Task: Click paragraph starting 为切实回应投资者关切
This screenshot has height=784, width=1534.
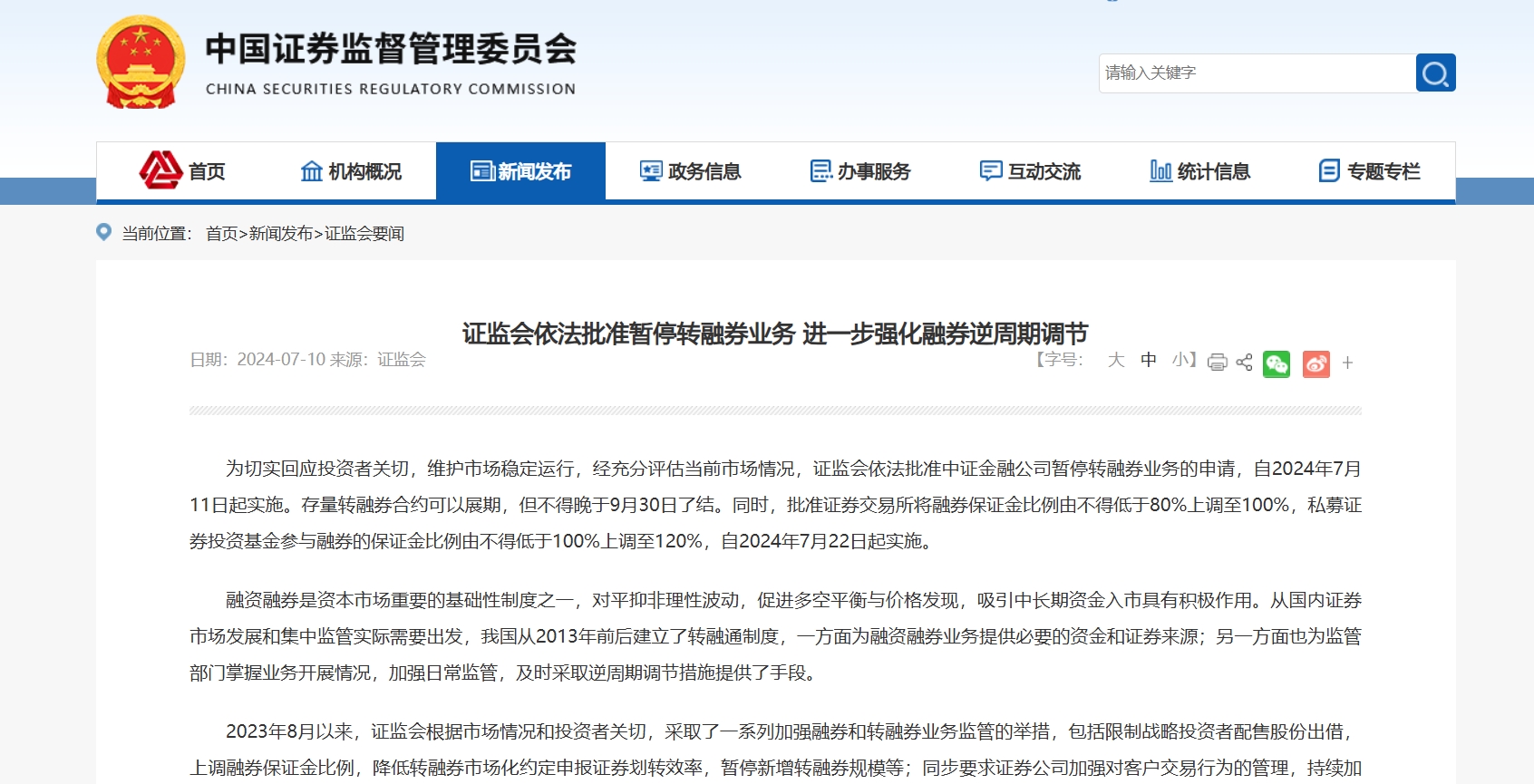Action: point(775,505)
